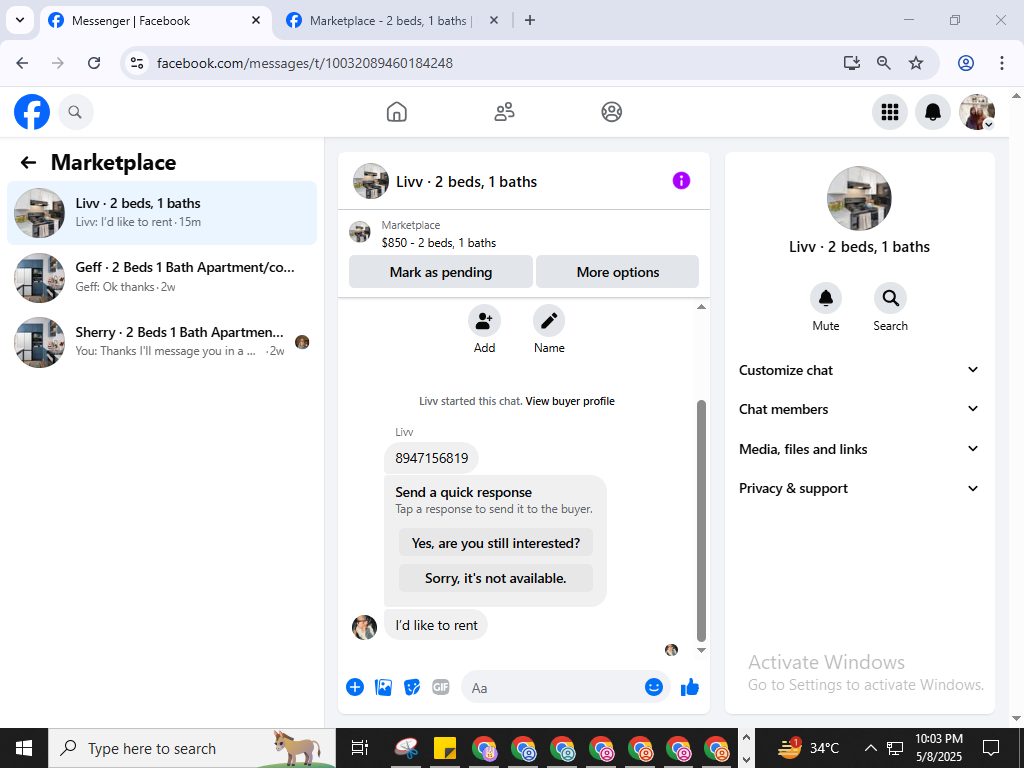Open more actions plus icon in composer
Screen dimensions: 1024x768
point(355,687)
